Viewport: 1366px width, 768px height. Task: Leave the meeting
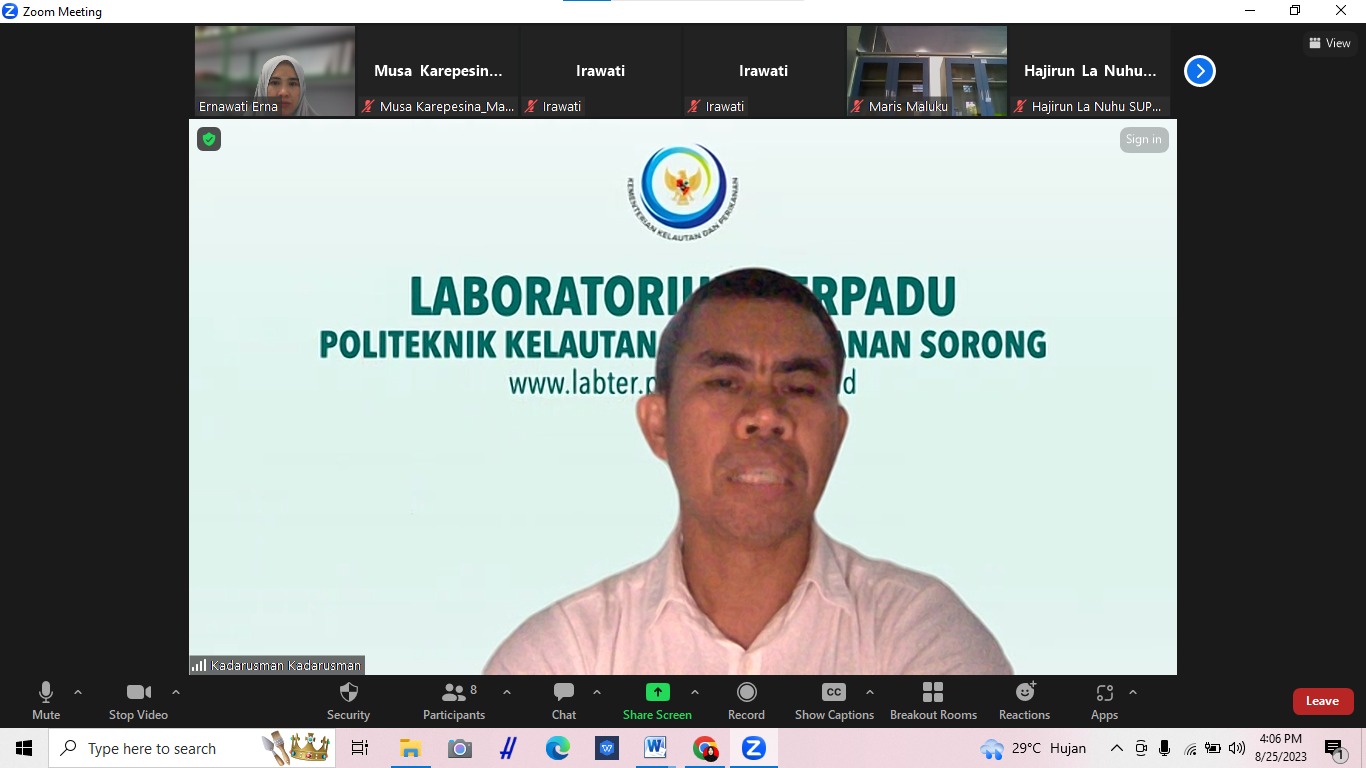pyautogui.click(x=1322, y=701)
